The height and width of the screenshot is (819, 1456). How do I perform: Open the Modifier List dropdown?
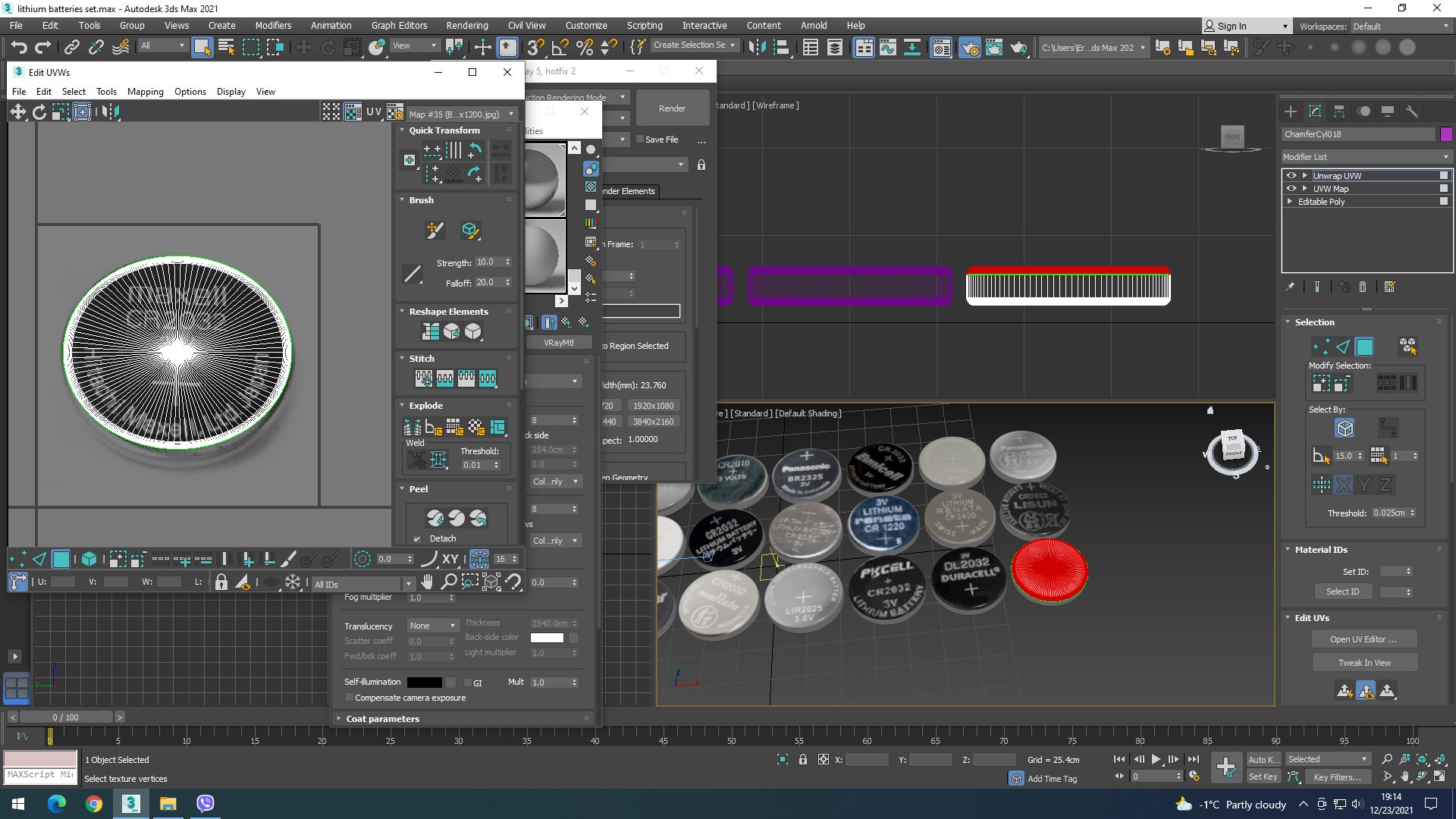pyautogui.click(x=1365, y=157)
